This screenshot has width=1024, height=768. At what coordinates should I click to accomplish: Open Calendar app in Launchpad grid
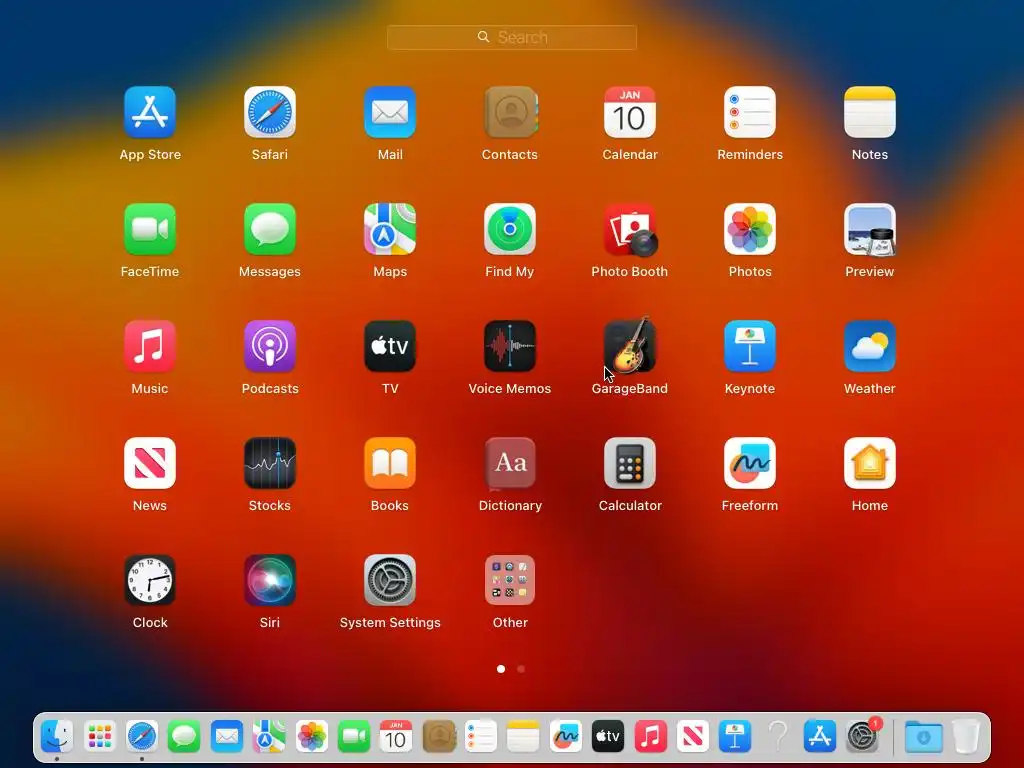tap(630, 112)
